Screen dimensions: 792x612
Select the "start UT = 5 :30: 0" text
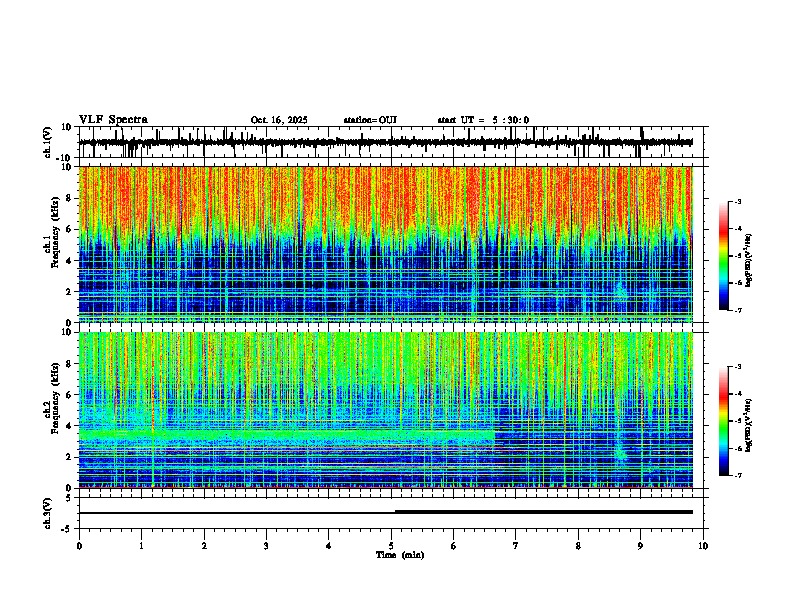coord(483,120)
